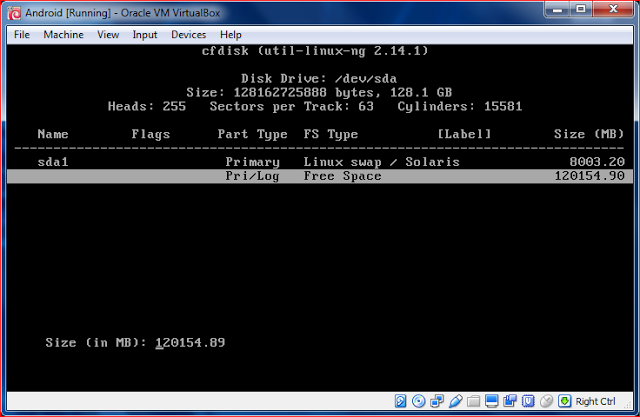Click the Flags column header

point(151,134)
